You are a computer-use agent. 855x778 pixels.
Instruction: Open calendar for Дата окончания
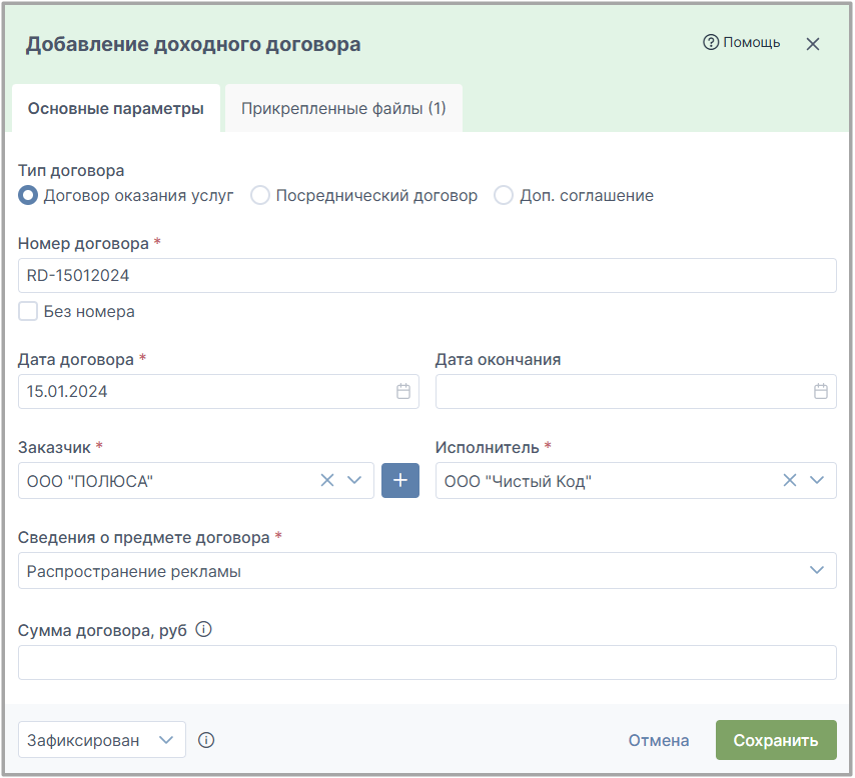[x=821, y=391]
